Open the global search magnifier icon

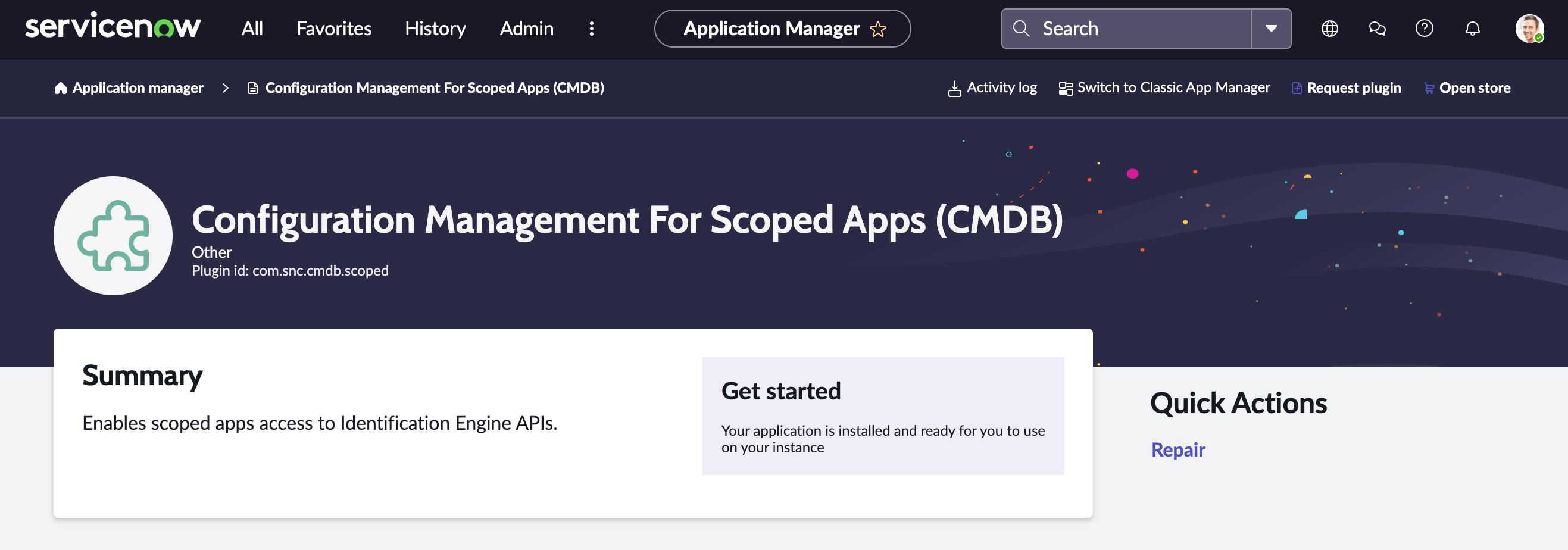[x=1022, y=28]
